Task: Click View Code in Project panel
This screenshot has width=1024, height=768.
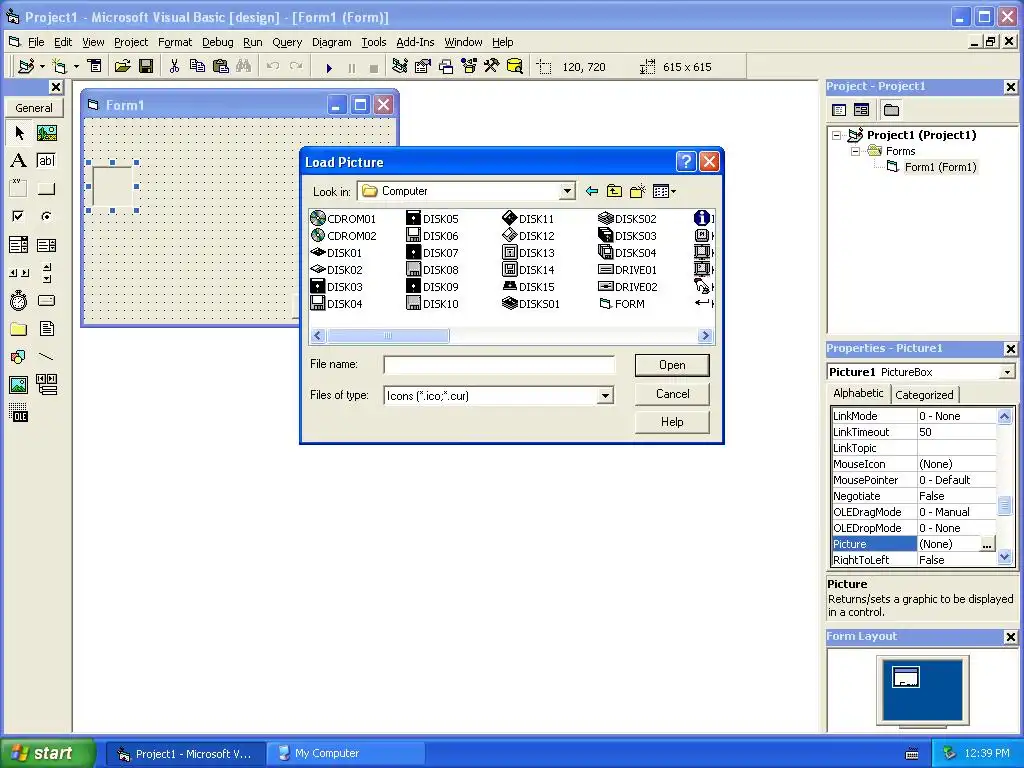Action: click(839, 110)
